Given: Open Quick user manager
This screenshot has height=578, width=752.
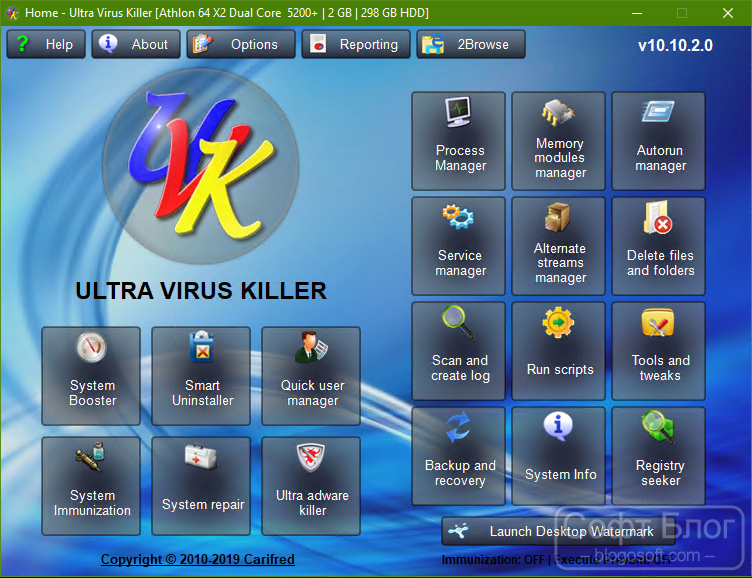Looking at the screenshot, I should pos(311,376).
